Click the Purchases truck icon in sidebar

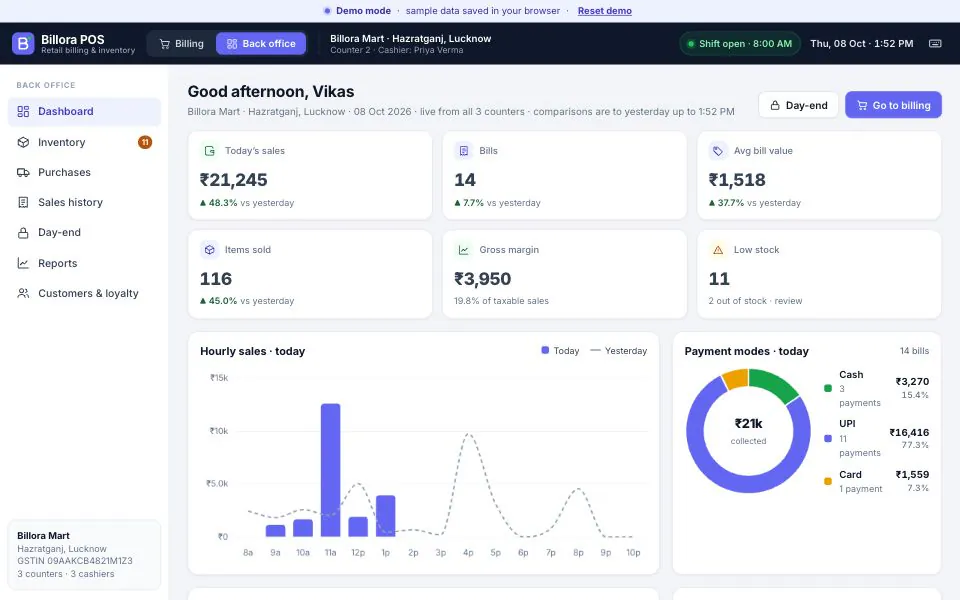click(x=23, y=173)
